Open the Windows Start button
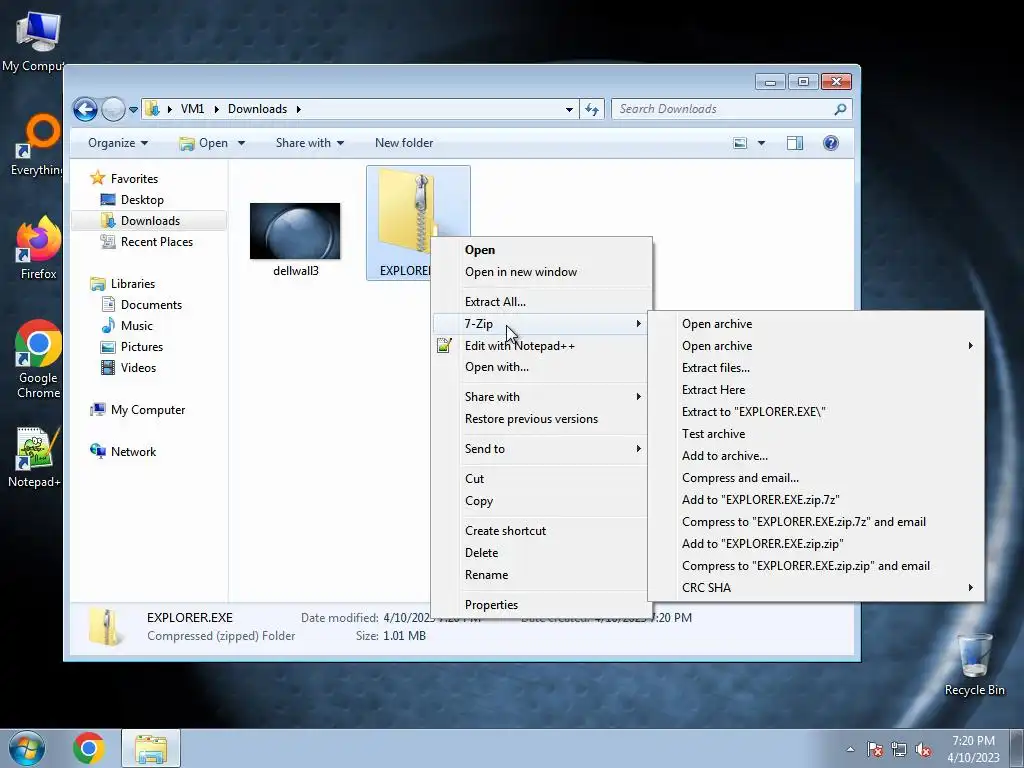 coord(27,748)
